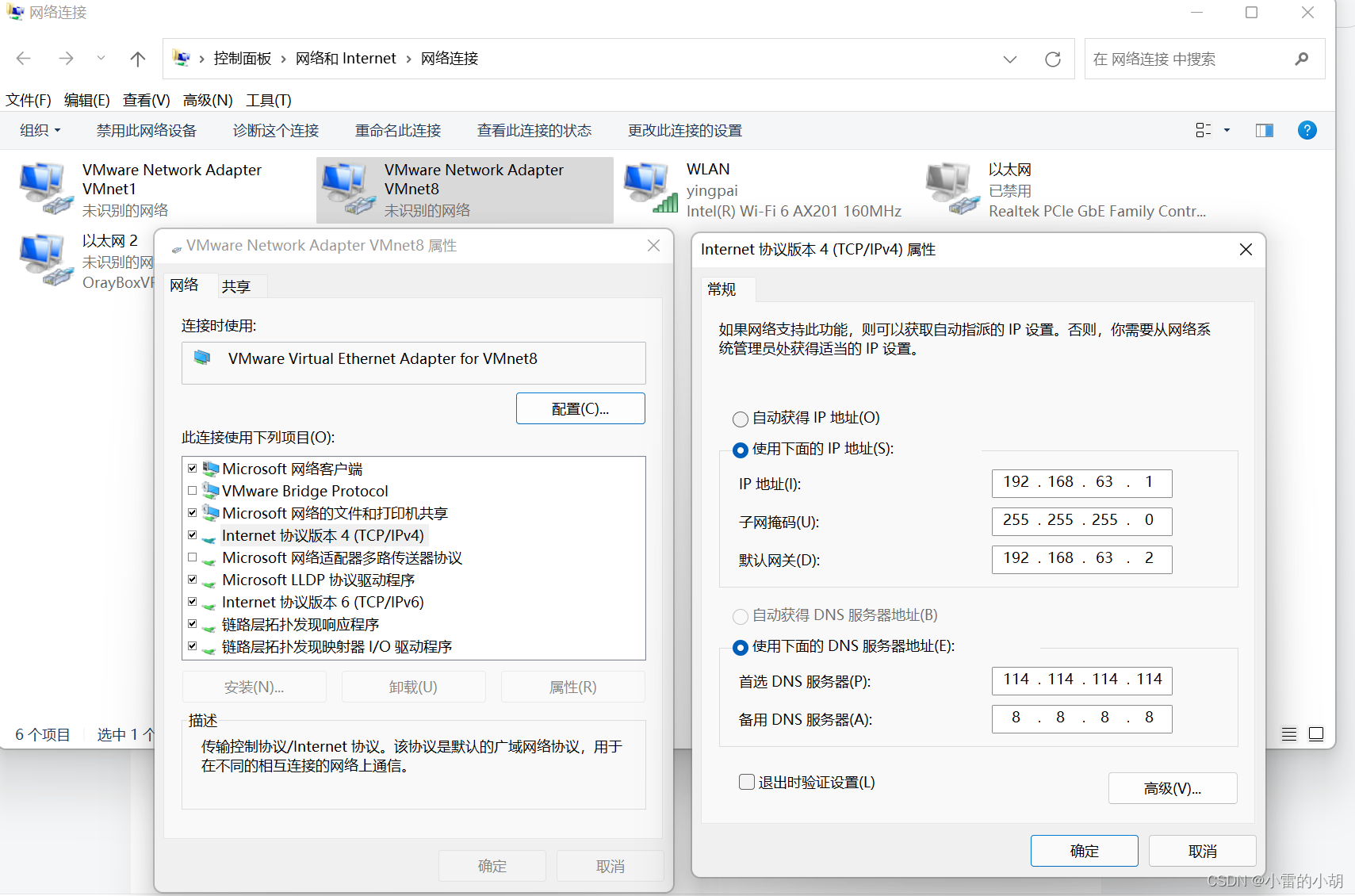Open the 组织 dropdown menu
Screen dimensions: 1355x896
click(x=40, y=130)
